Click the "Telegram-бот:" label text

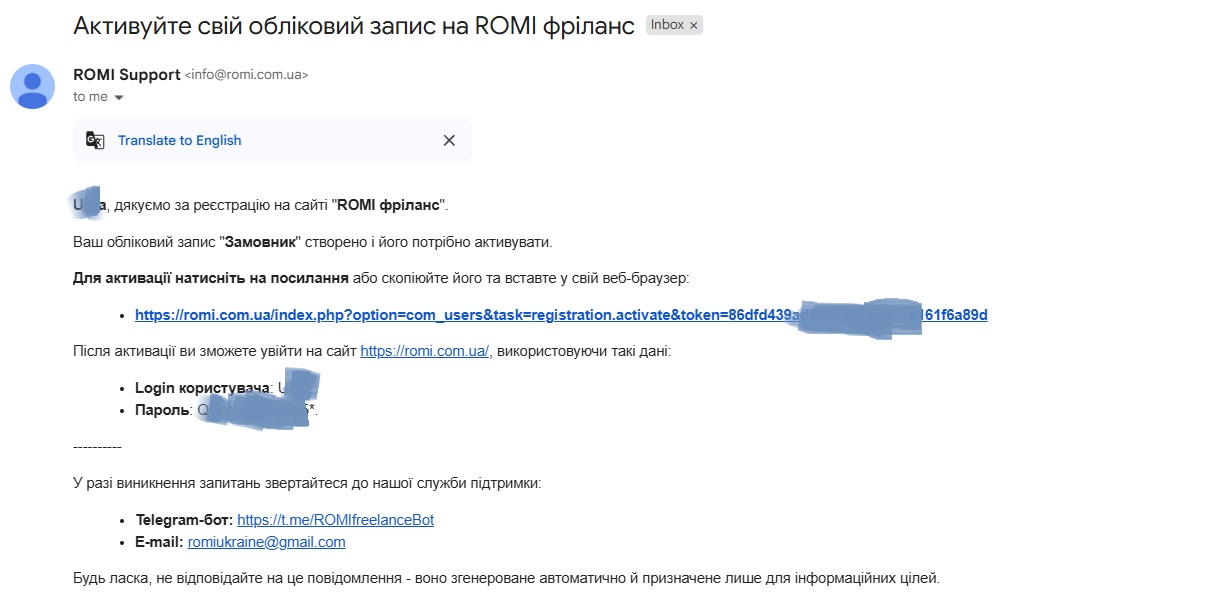[184, 520]
